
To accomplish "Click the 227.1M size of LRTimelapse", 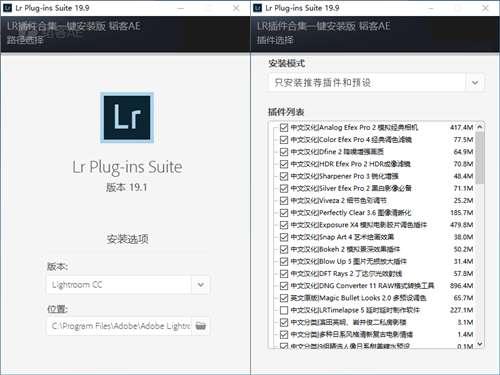I will pyautogui.click(x=462, y=310).
